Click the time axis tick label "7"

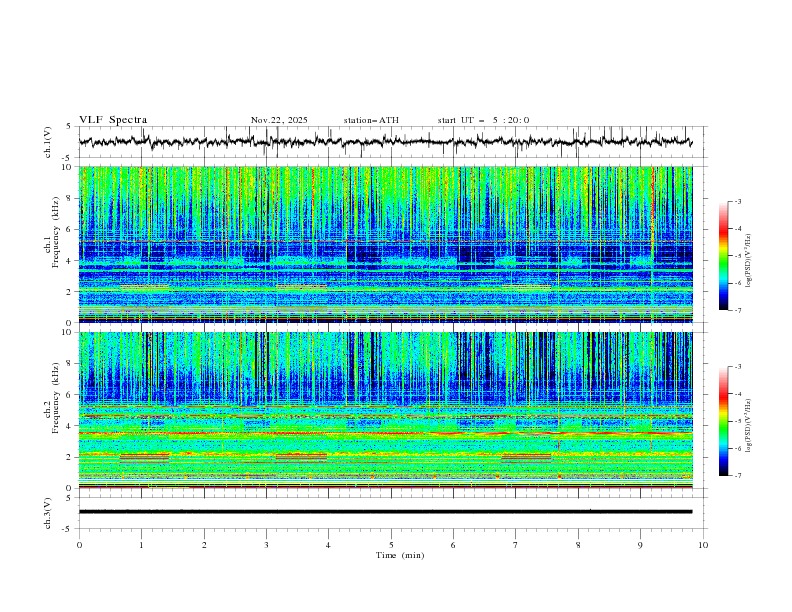[x=516, y=545]
